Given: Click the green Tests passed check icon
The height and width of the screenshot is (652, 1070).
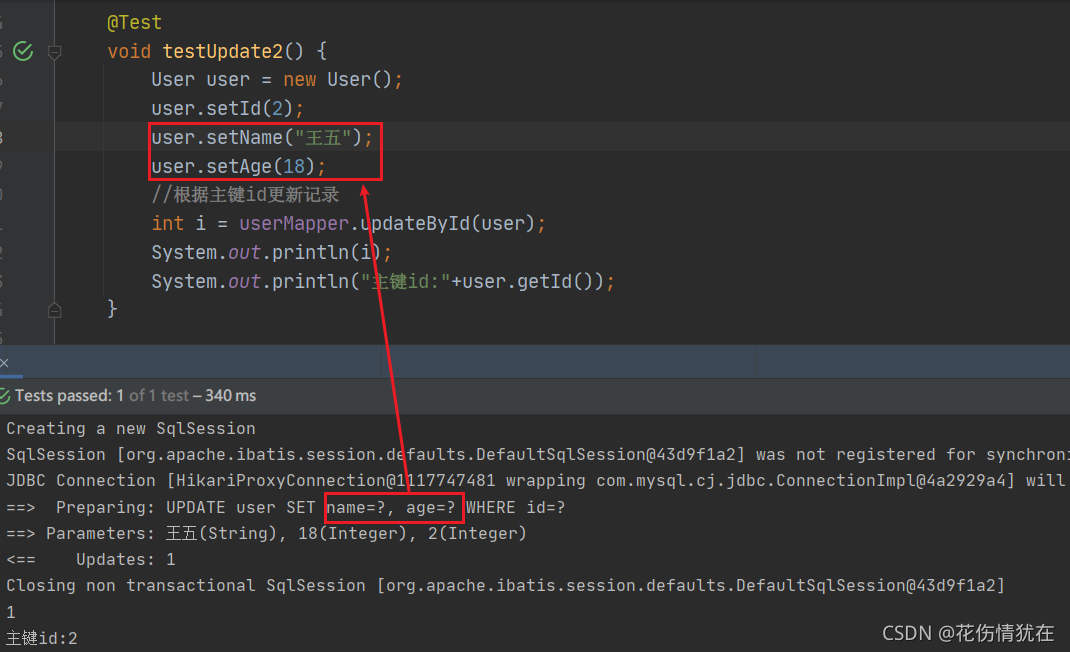Looking at the screenshot, I should [5, 396].
